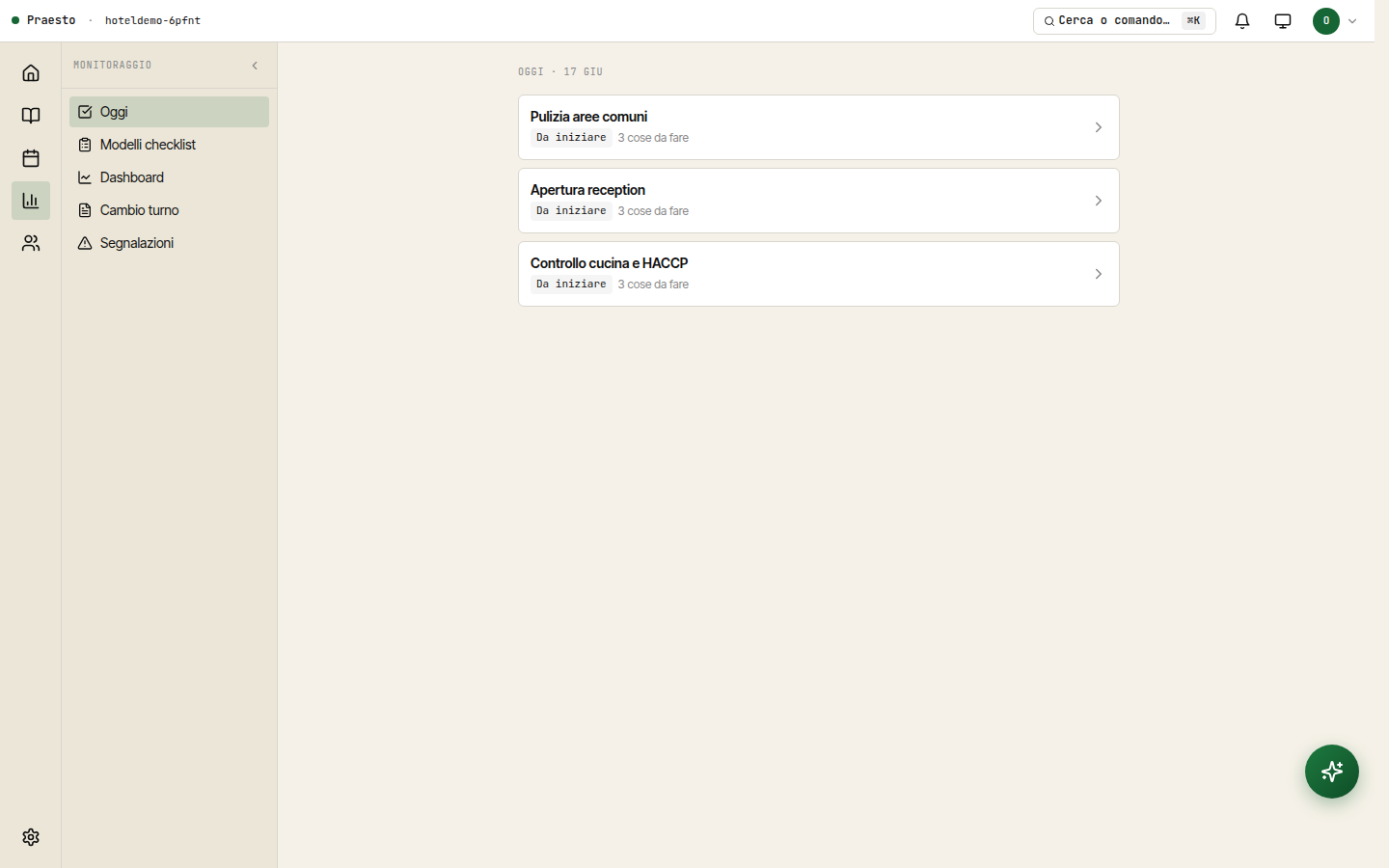The height and width of the screenshot is (868, 1389).
Task: Open the calendar icon in the left rail
Action: click(x=31, y=158)
